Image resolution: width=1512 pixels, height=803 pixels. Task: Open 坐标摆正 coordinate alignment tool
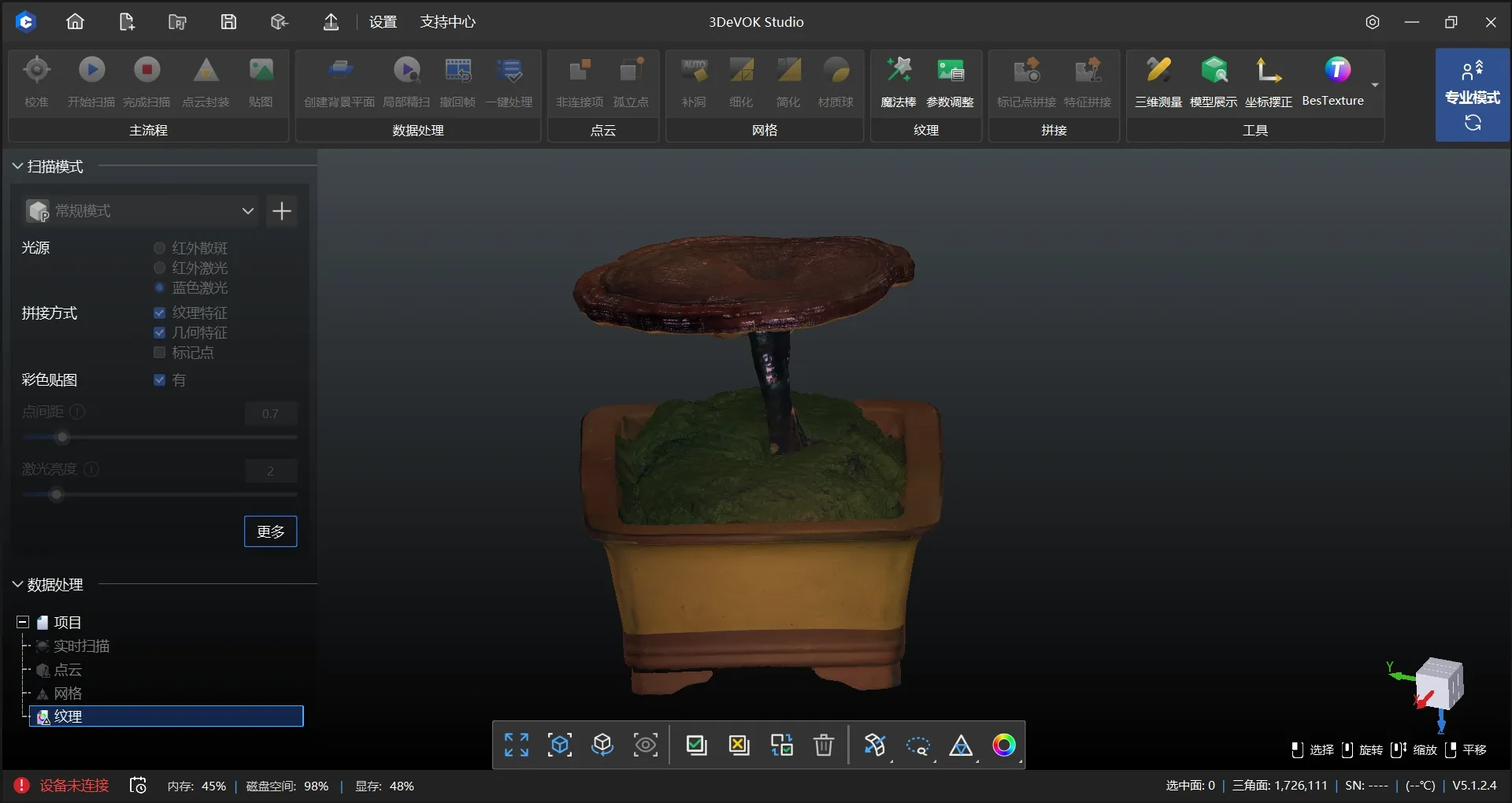pyautogui.click(x=1269, y=82)
